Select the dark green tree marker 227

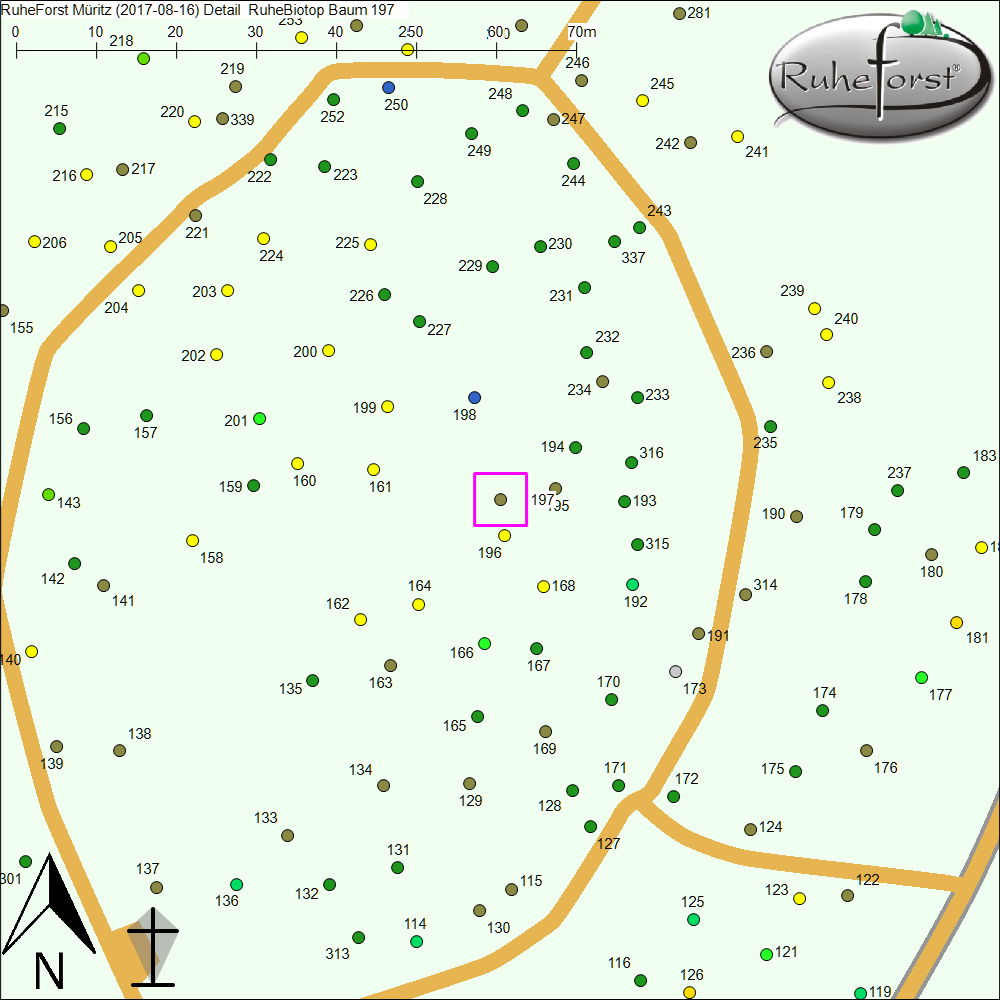(x=420, y=321)
